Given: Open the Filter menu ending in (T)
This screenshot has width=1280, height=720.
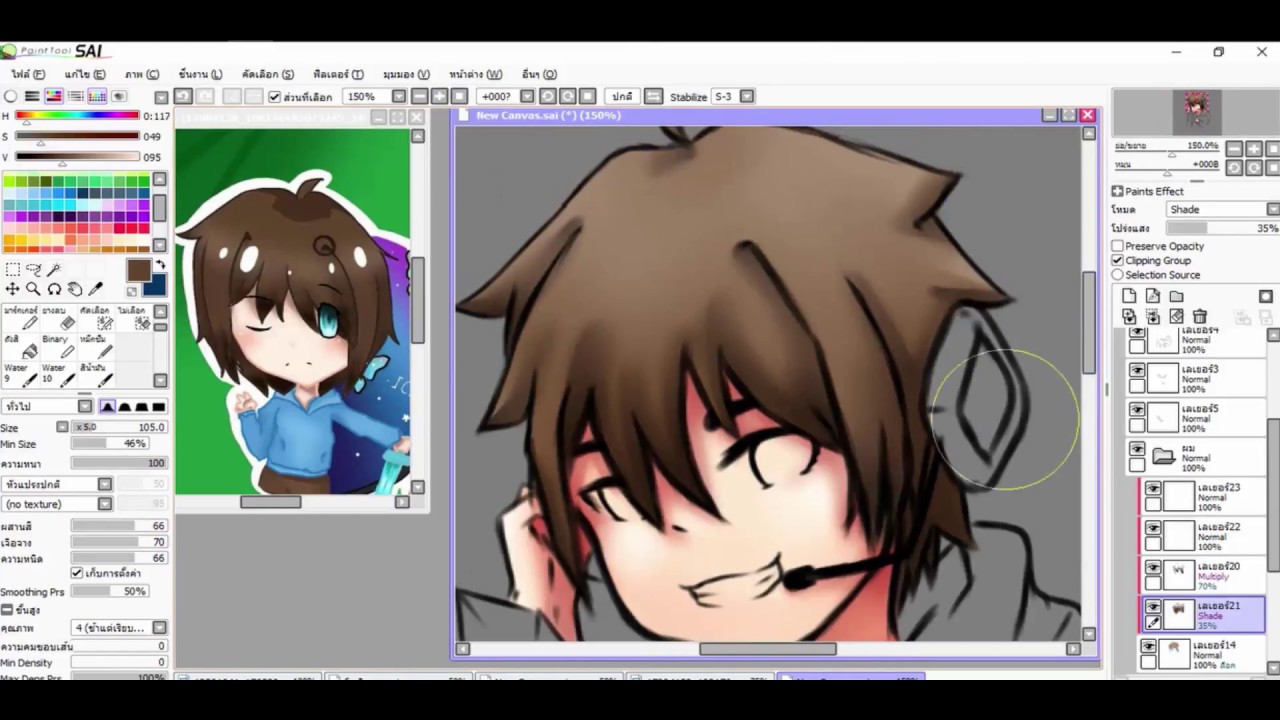Looking at the screenshot, I should pos(338,74).
